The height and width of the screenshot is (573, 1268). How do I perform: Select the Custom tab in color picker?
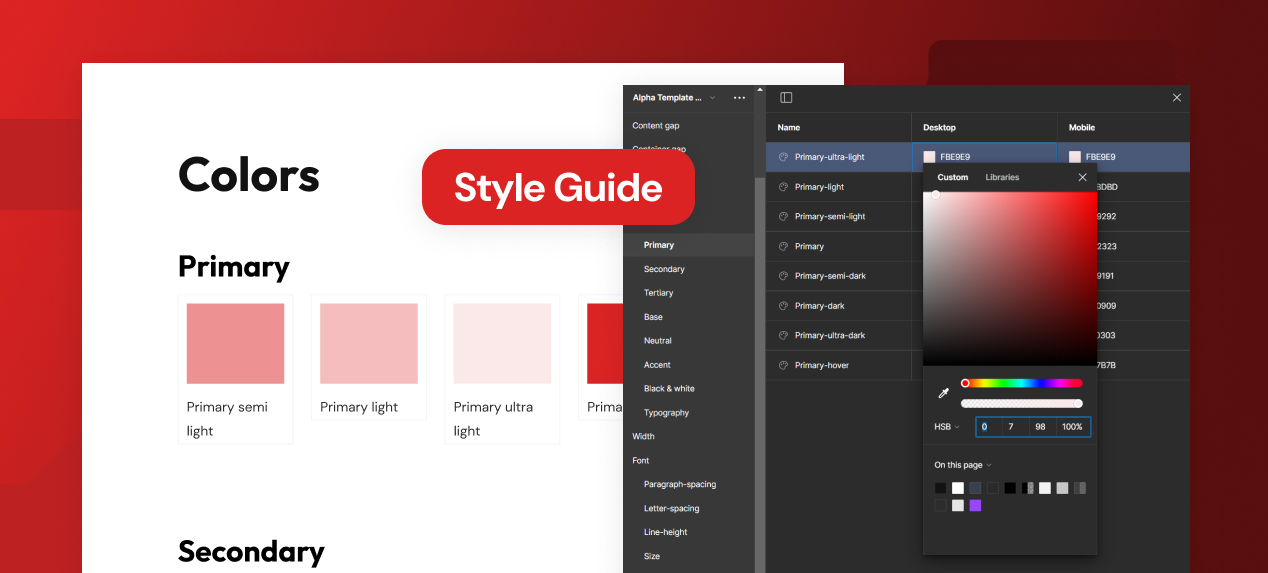[952, 177]
